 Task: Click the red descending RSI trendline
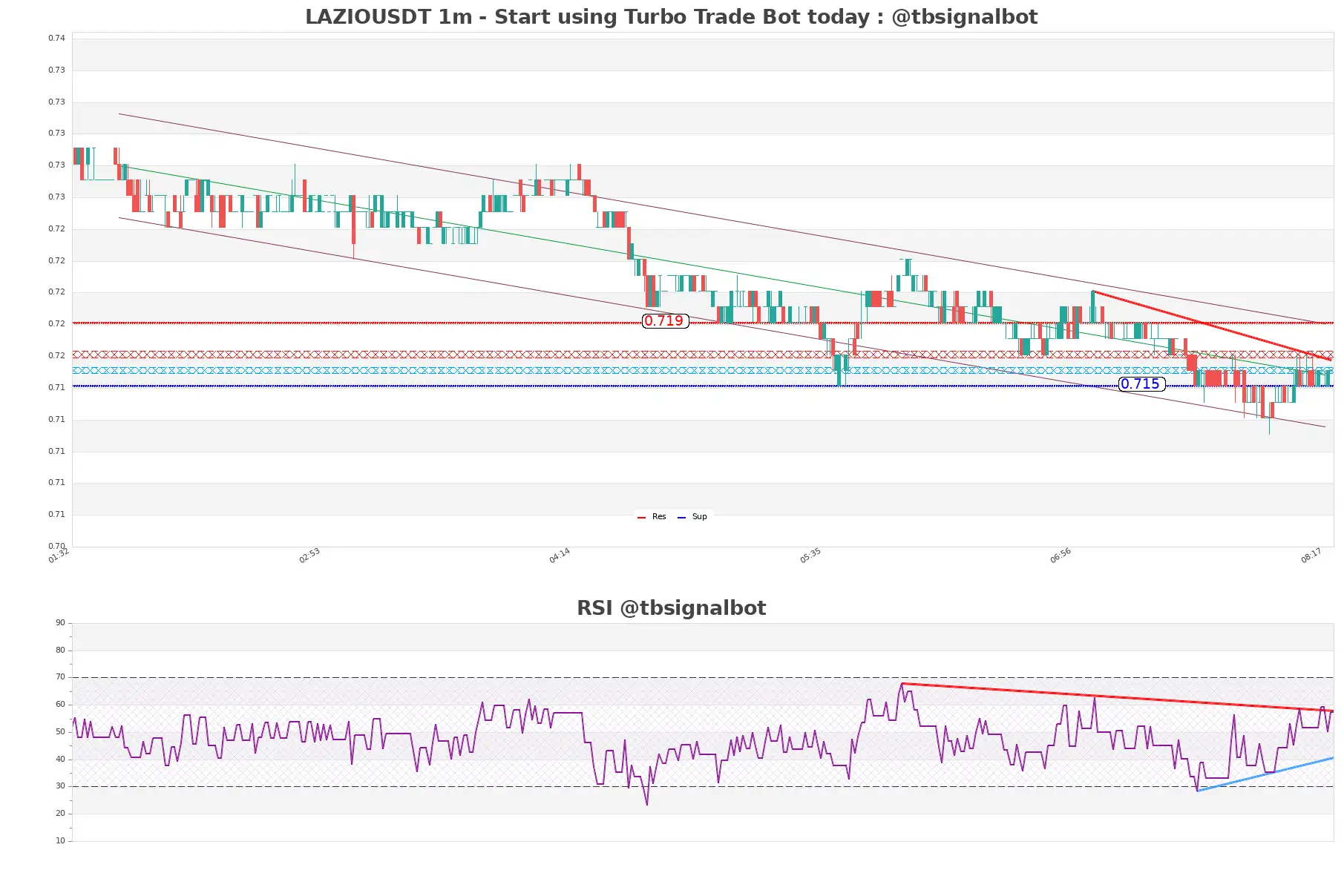pos(1117,697)
